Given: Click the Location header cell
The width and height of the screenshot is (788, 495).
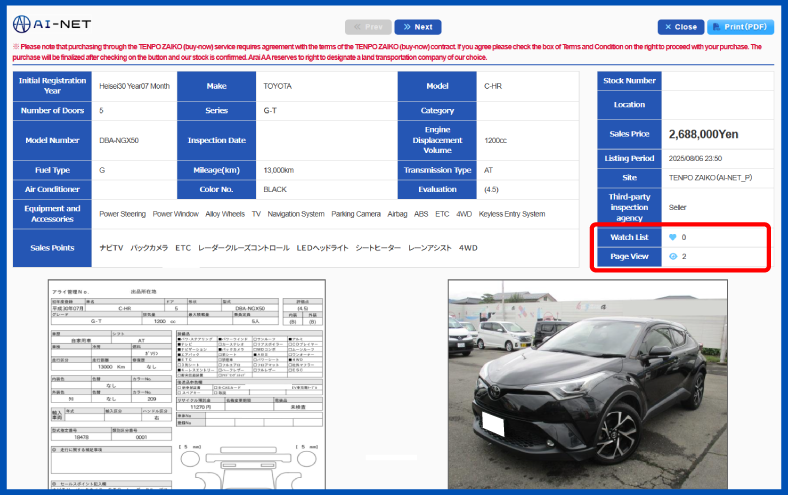Looking at the screenshot, I should pos(629,105).
